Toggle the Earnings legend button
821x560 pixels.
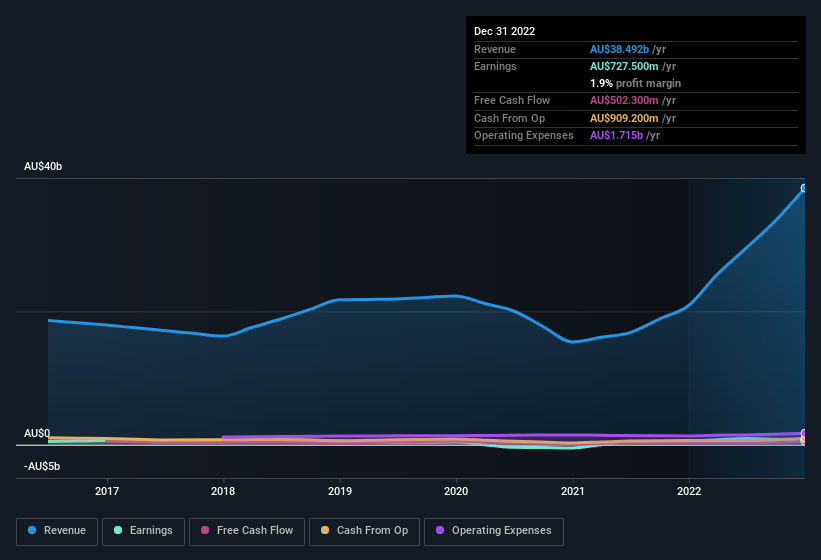[143, 531]
